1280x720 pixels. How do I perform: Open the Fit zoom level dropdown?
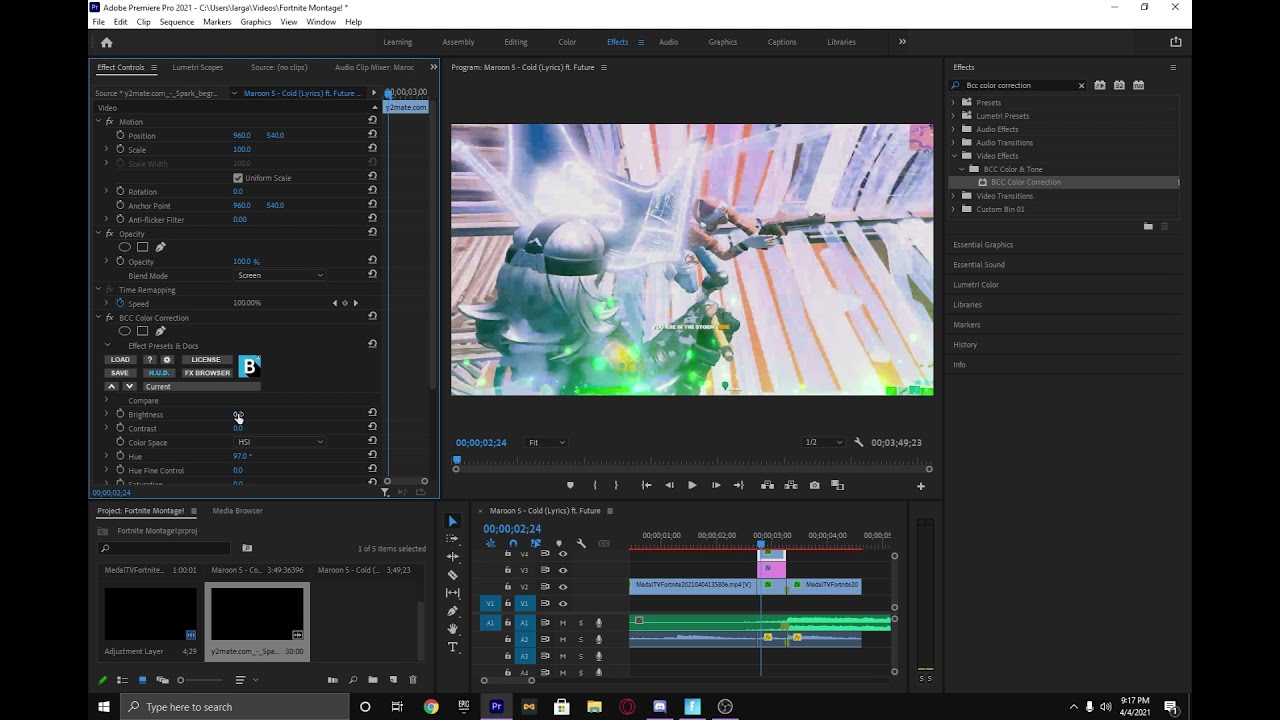546,442
